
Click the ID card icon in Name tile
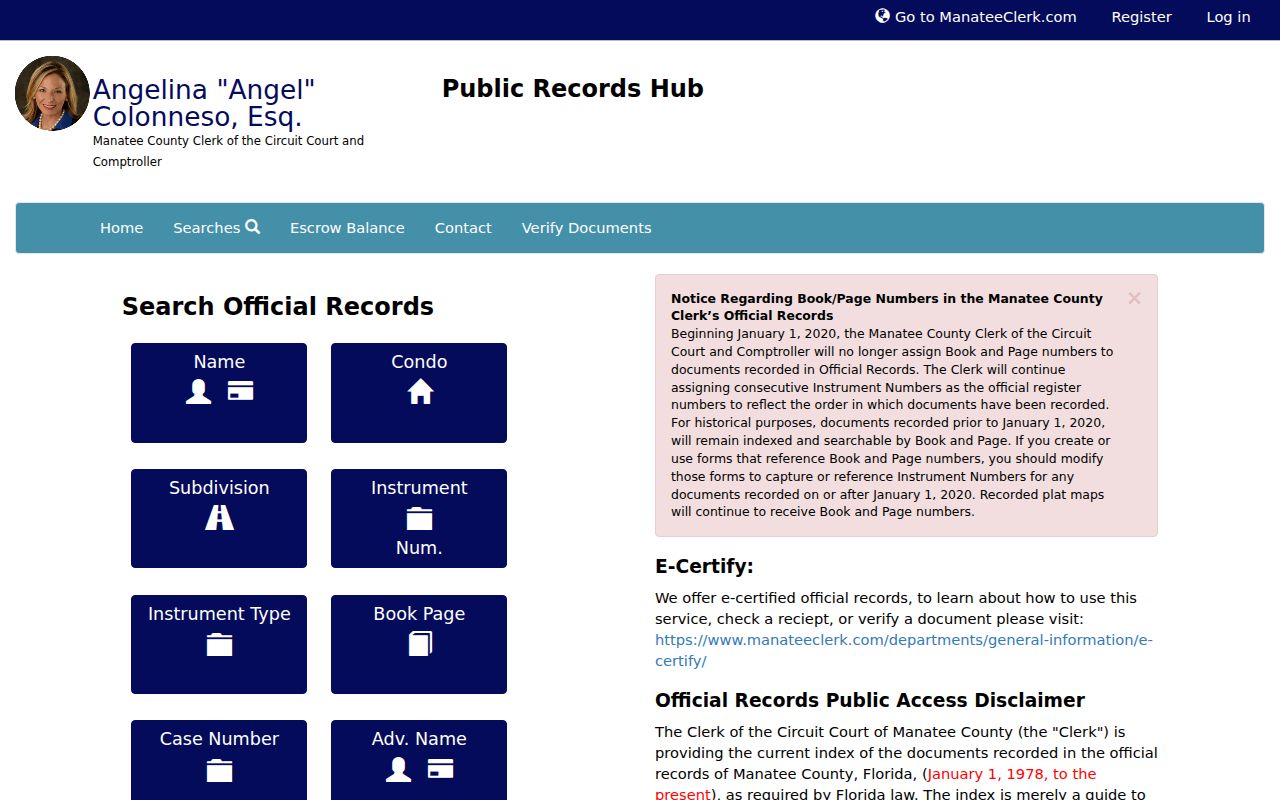pyautogui.click(x=240, y=391)
